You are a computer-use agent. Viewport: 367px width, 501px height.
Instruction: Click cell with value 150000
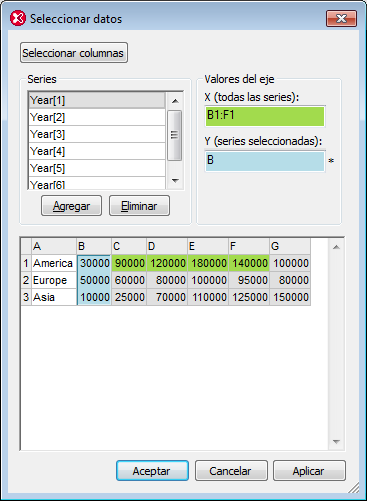290,297
